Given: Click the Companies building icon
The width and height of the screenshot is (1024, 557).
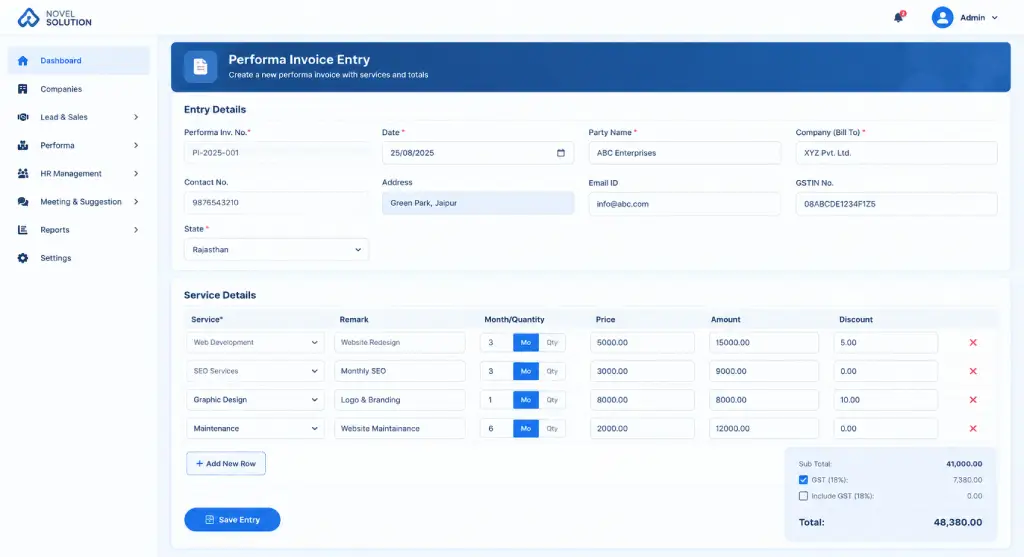Looking at the screenshot, I should pyautogui.click(x=23, y=89).
